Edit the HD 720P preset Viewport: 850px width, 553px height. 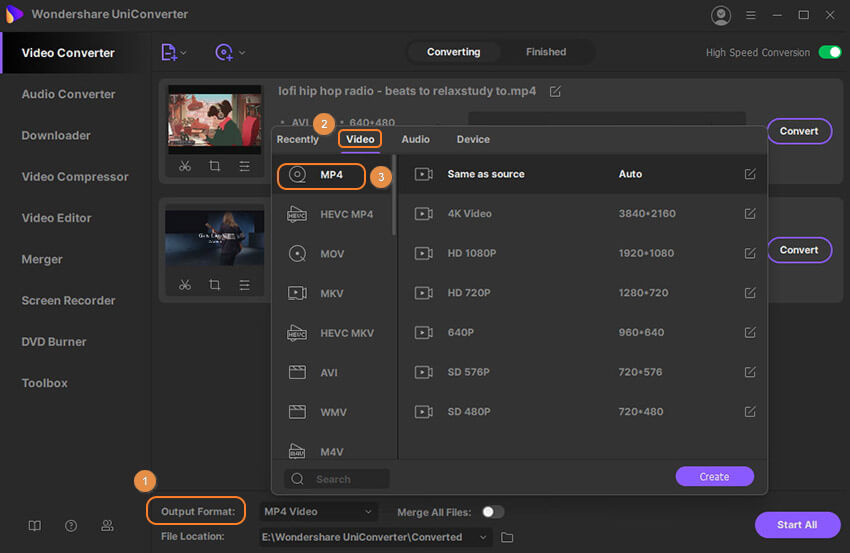[x=750, y=293]
